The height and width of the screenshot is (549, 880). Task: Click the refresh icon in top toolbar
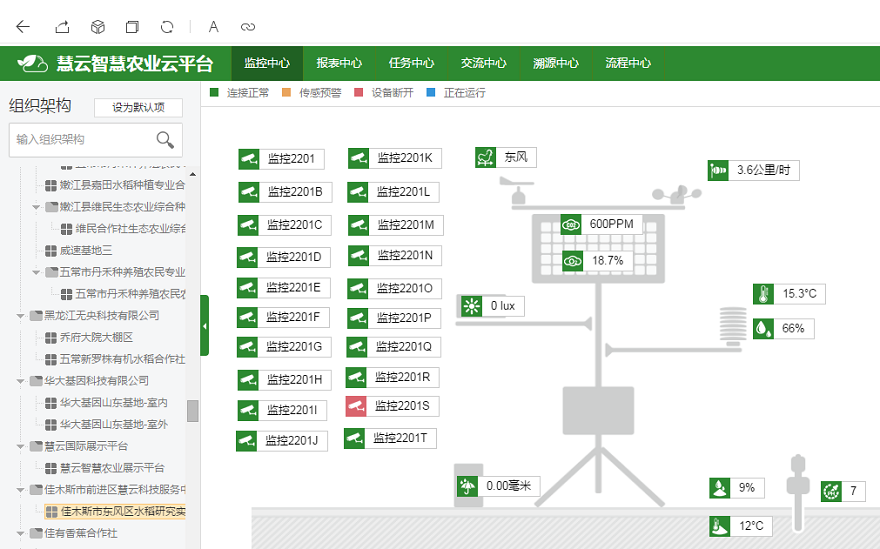167,27
